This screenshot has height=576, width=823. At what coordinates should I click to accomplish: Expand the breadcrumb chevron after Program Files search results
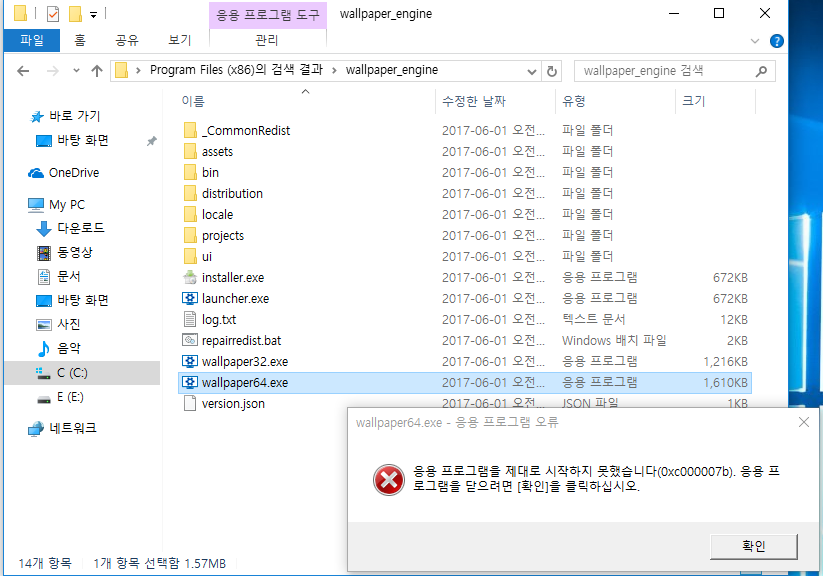pyautogui.click(x=334, y=70)
